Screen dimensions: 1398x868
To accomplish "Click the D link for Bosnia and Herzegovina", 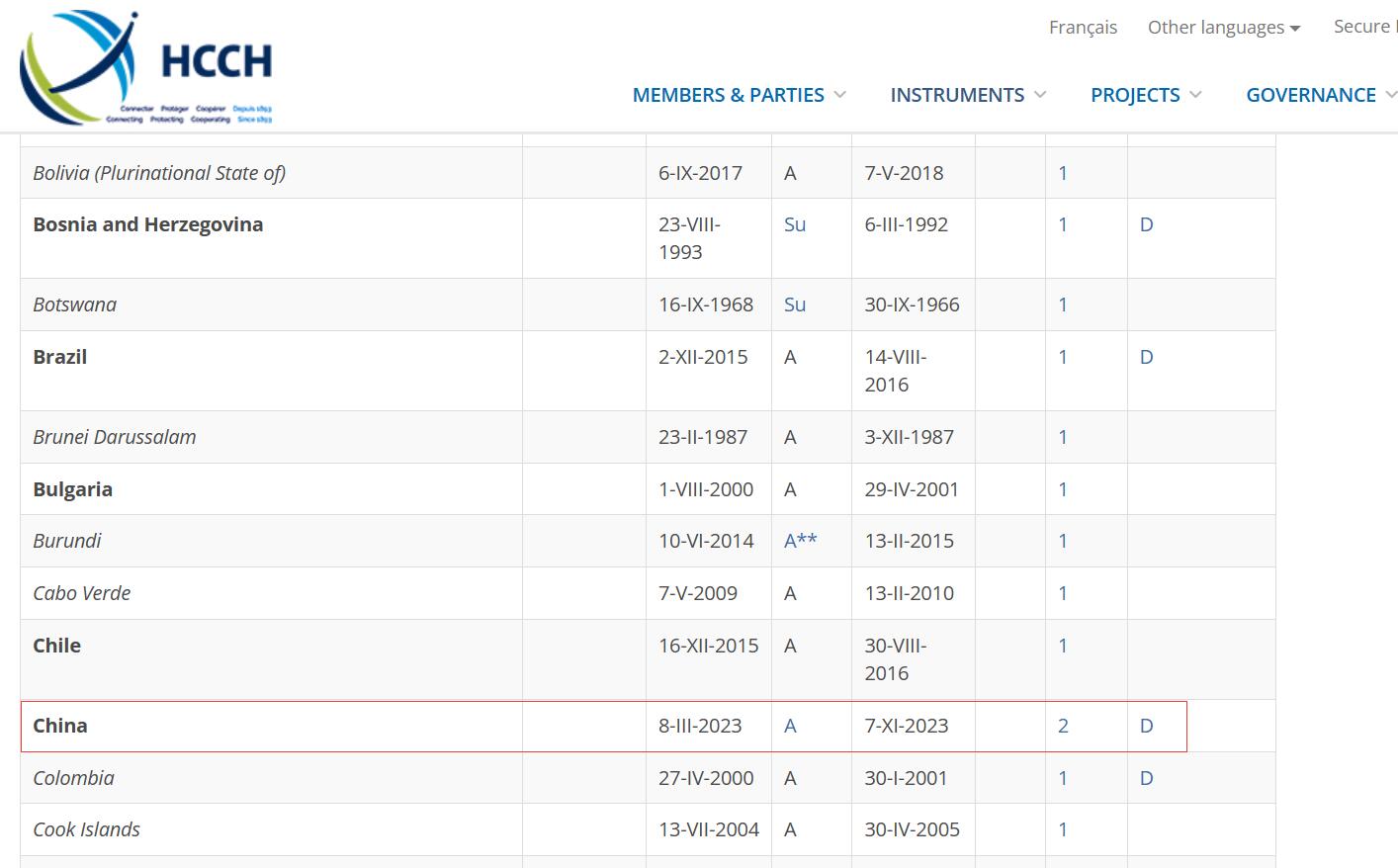I will (x=1146, y=224).
